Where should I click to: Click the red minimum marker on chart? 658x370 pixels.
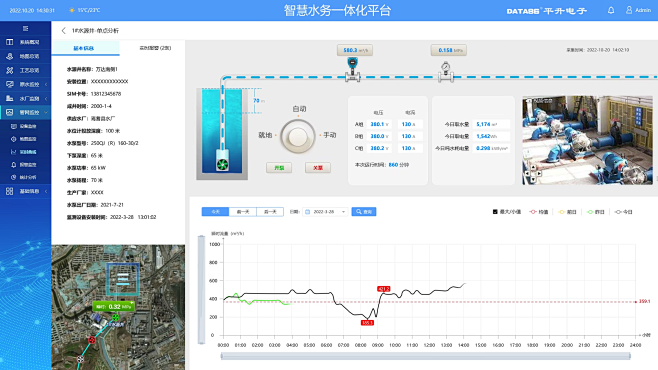click(367, 323)
